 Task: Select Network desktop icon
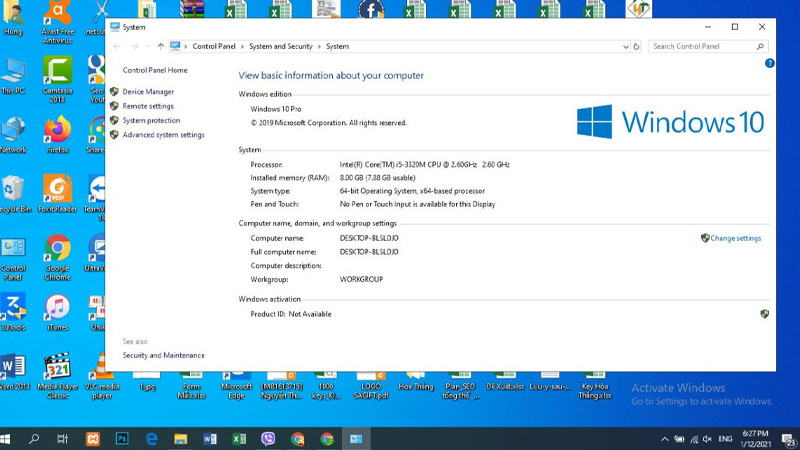(13, 135)
